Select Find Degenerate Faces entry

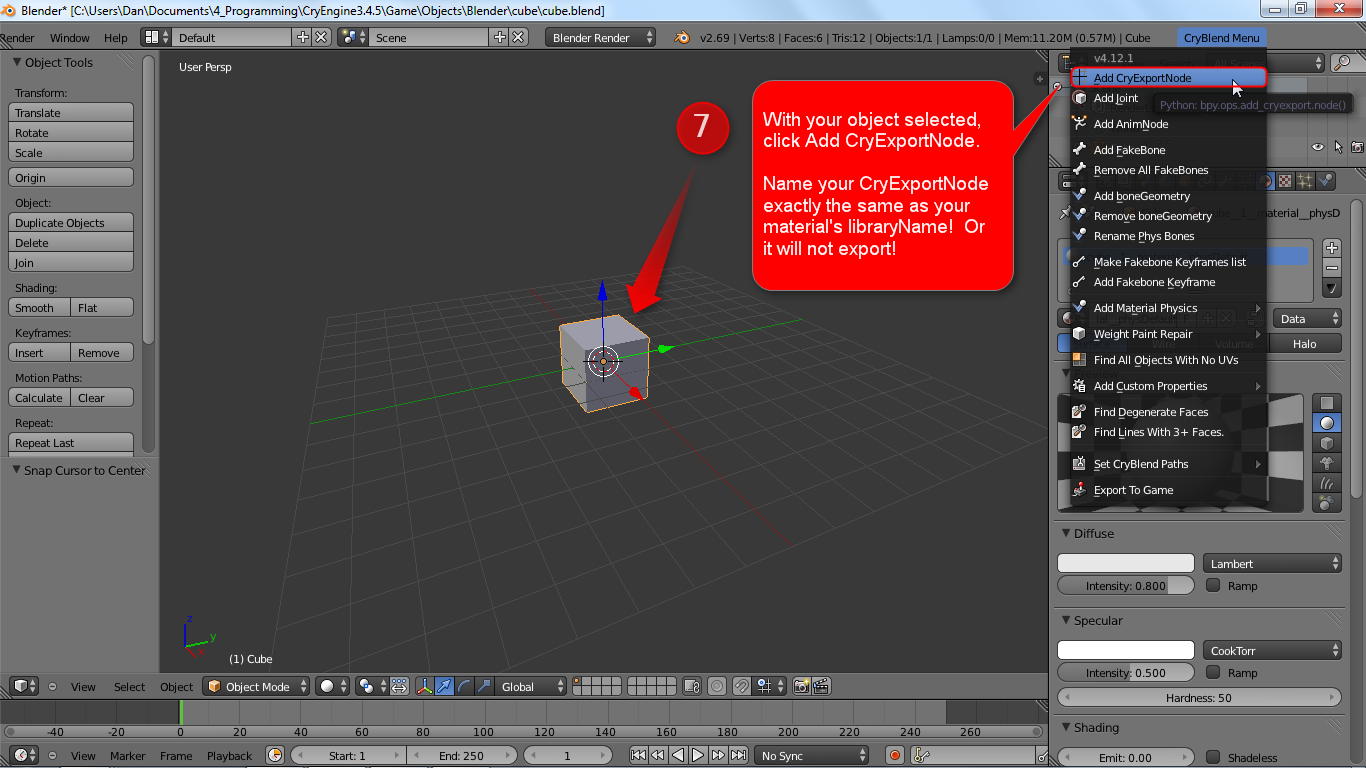[1168, 412]
